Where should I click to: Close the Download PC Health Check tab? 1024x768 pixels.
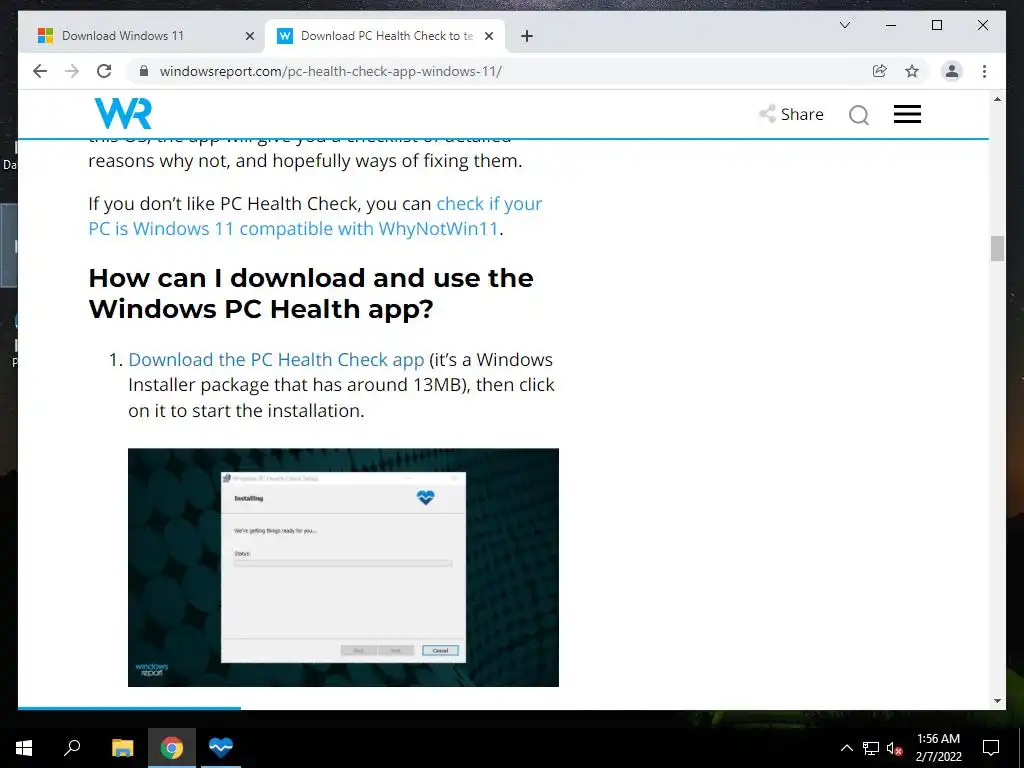(488, 37)
